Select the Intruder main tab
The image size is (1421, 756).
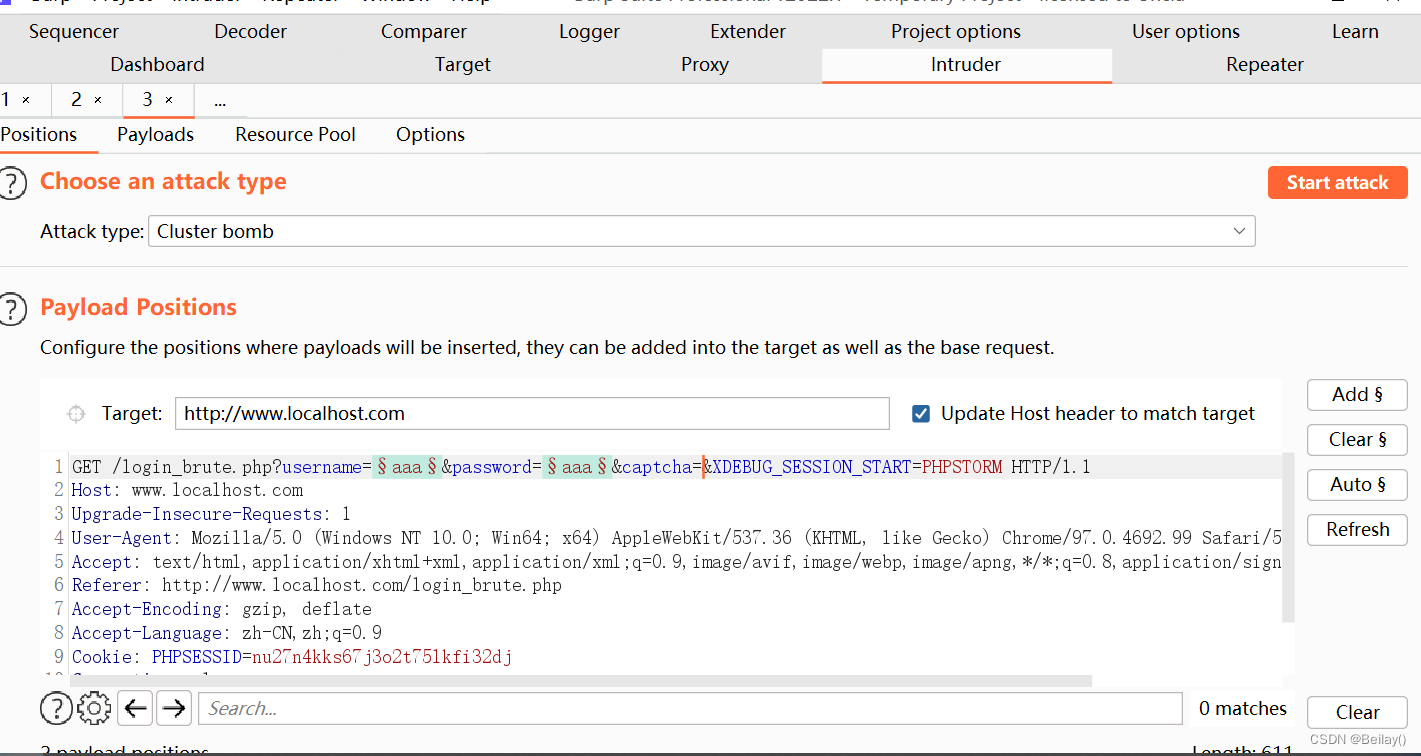pyautogui.click(x=966, y=64)
